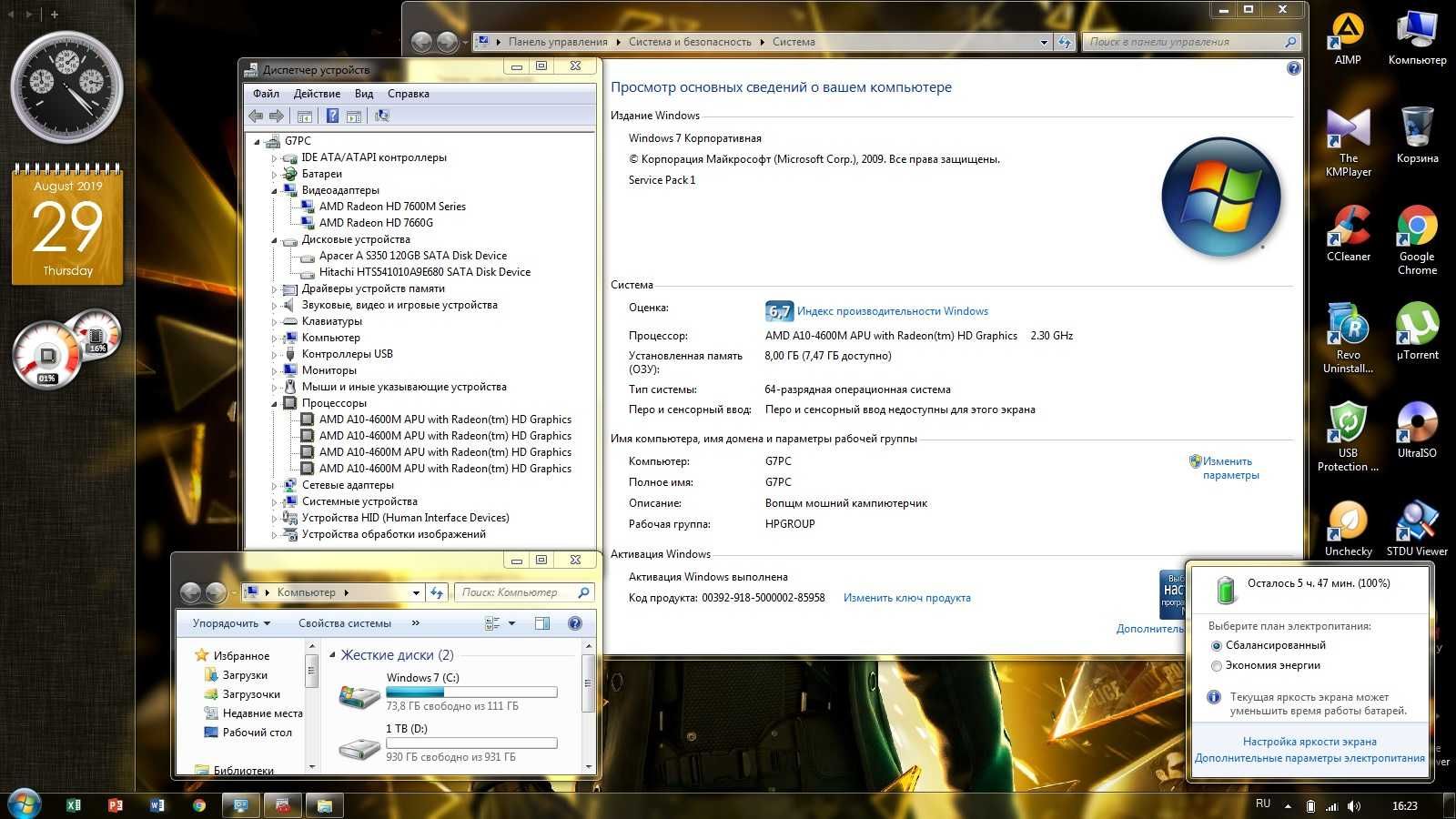Open Настройка яркости экрана link
Viewport: 1456px width, 819px height.
[1309, 742]
